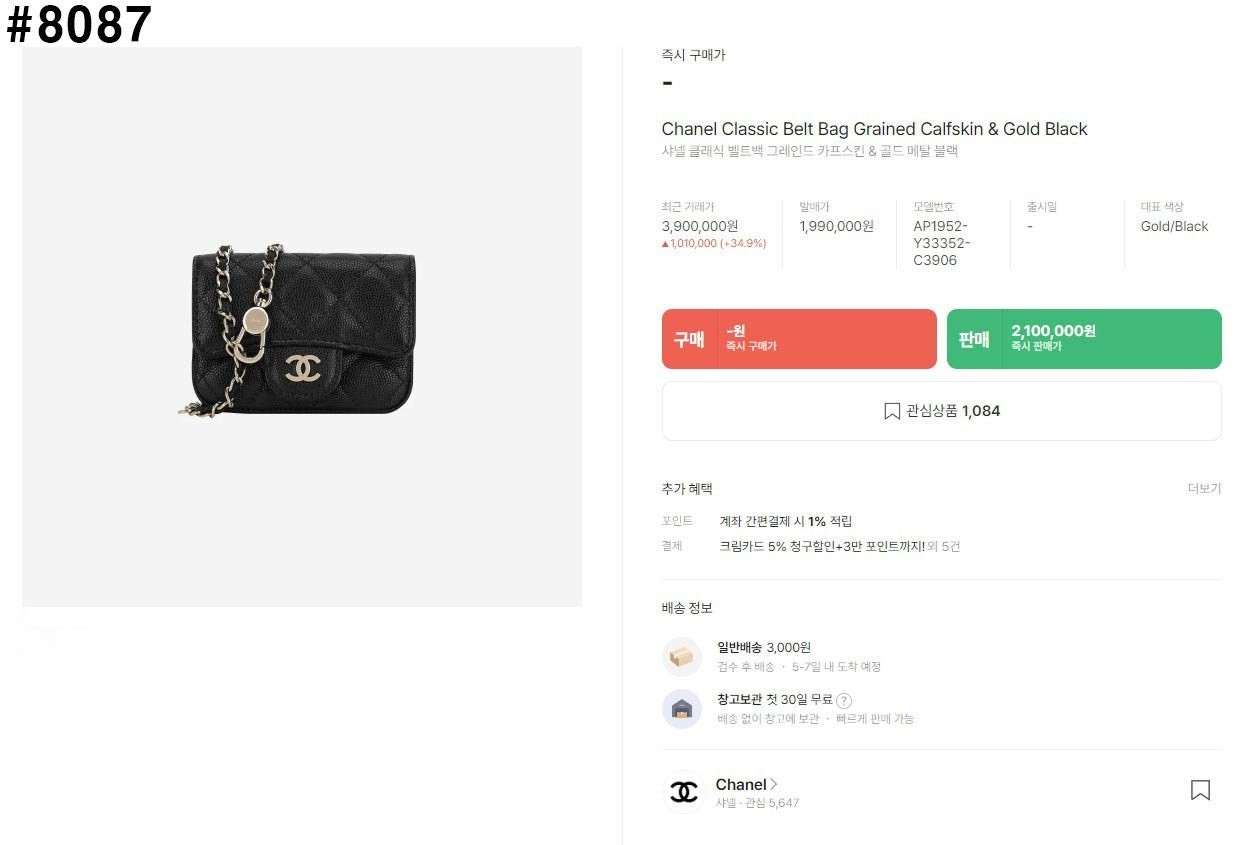The image size is (1248, 845).
Task: Click the 계좌 간편결제 시 1% 적립 text
Action: 786,521
